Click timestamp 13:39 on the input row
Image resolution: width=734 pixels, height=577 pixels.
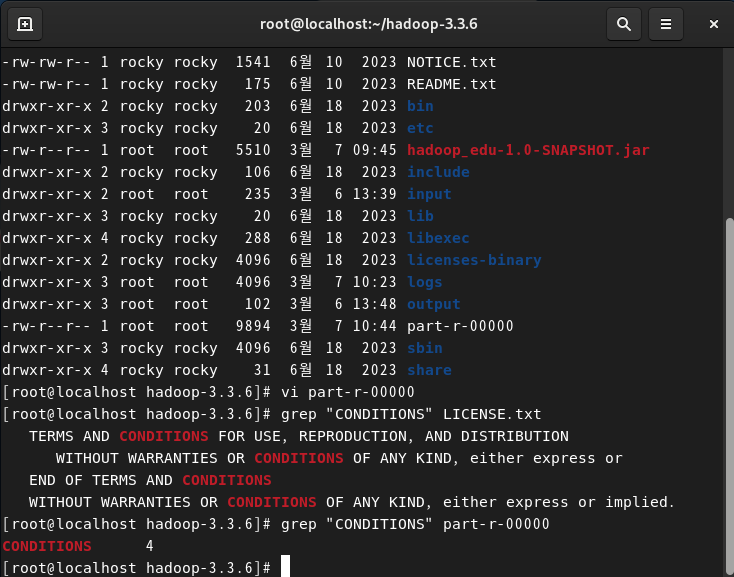[374, 194]
